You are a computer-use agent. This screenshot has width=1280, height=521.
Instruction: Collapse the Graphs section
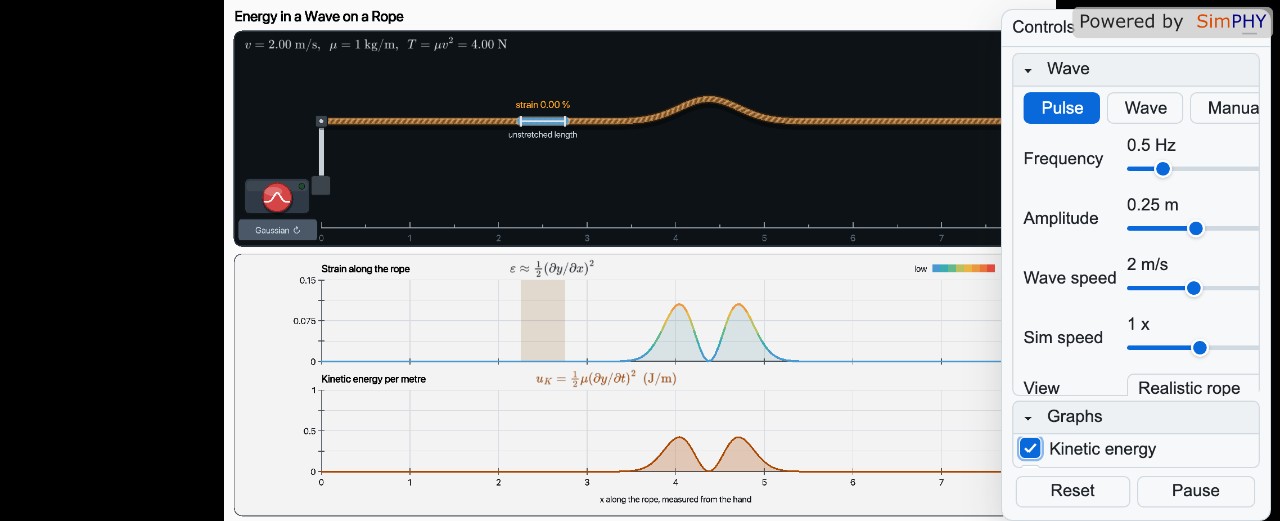click(x=1136, y=417)
